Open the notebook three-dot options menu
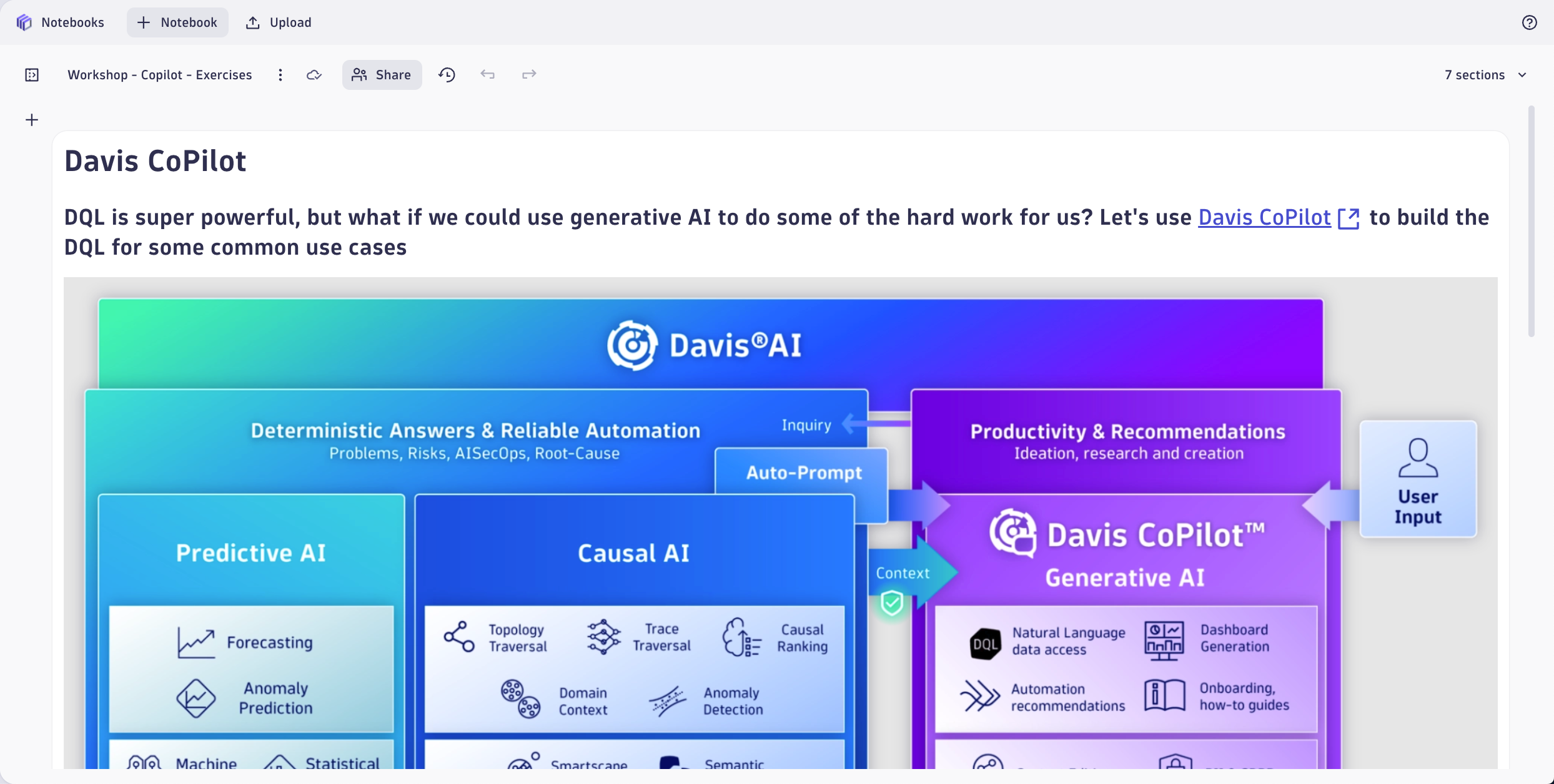The height and width of the screenshot is (784, 1554). (280, 75)
